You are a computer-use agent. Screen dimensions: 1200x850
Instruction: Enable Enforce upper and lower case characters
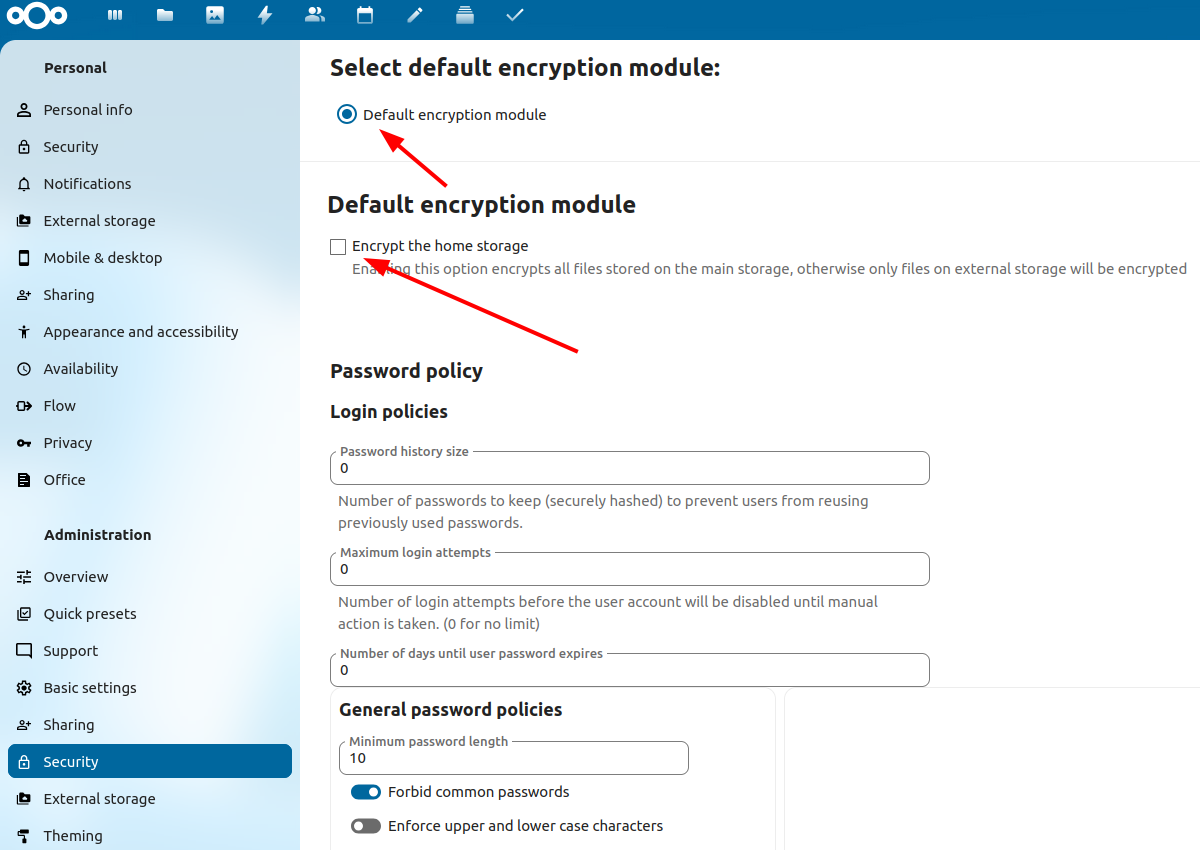click(366, 826)
